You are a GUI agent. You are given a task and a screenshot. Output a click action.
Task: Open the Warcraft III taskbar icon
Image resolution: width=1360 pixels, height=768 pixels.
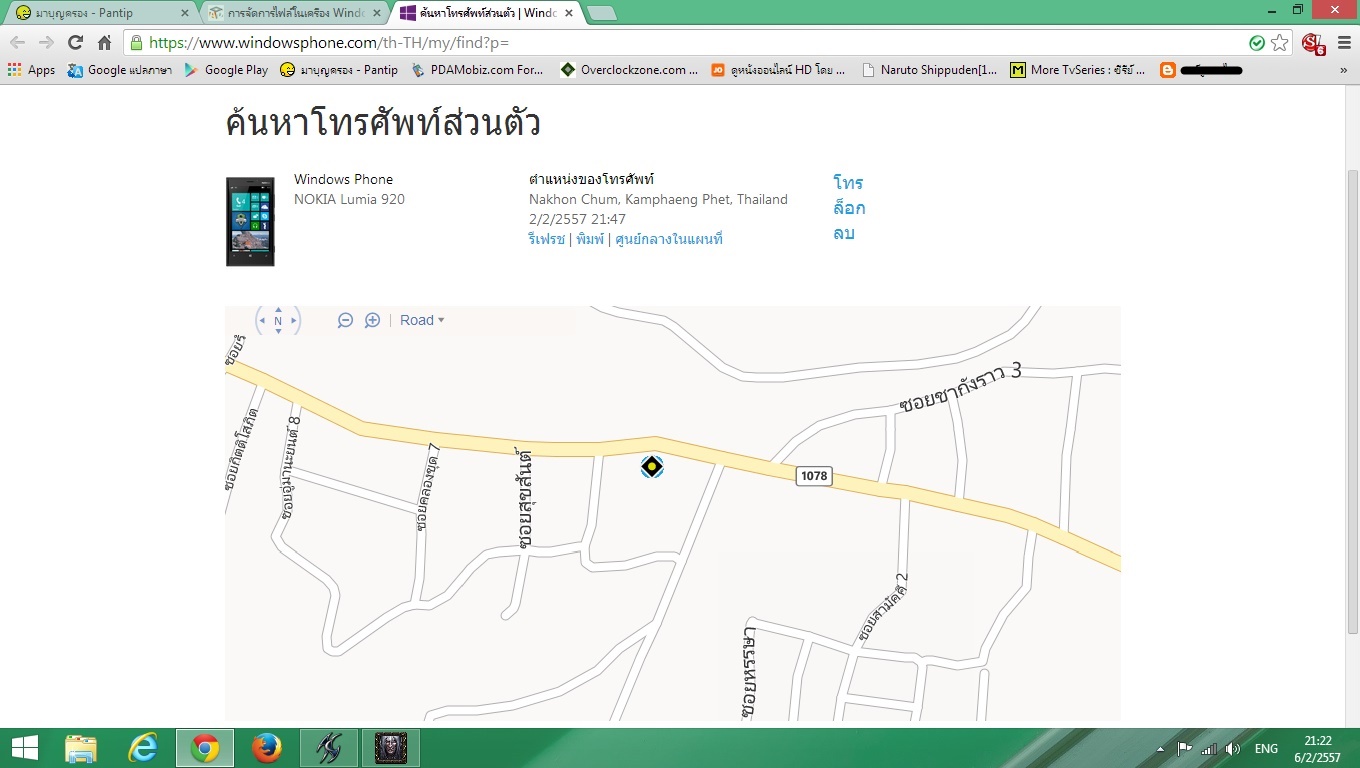pos(391,748)
